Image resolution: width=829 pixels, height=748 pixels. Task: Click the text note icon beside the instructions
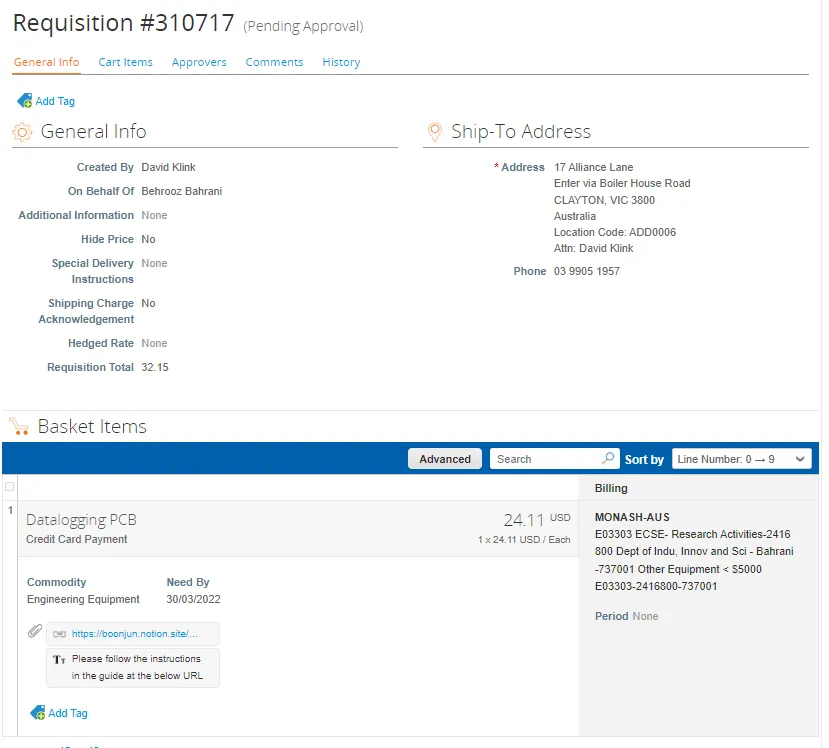point(59,660)
